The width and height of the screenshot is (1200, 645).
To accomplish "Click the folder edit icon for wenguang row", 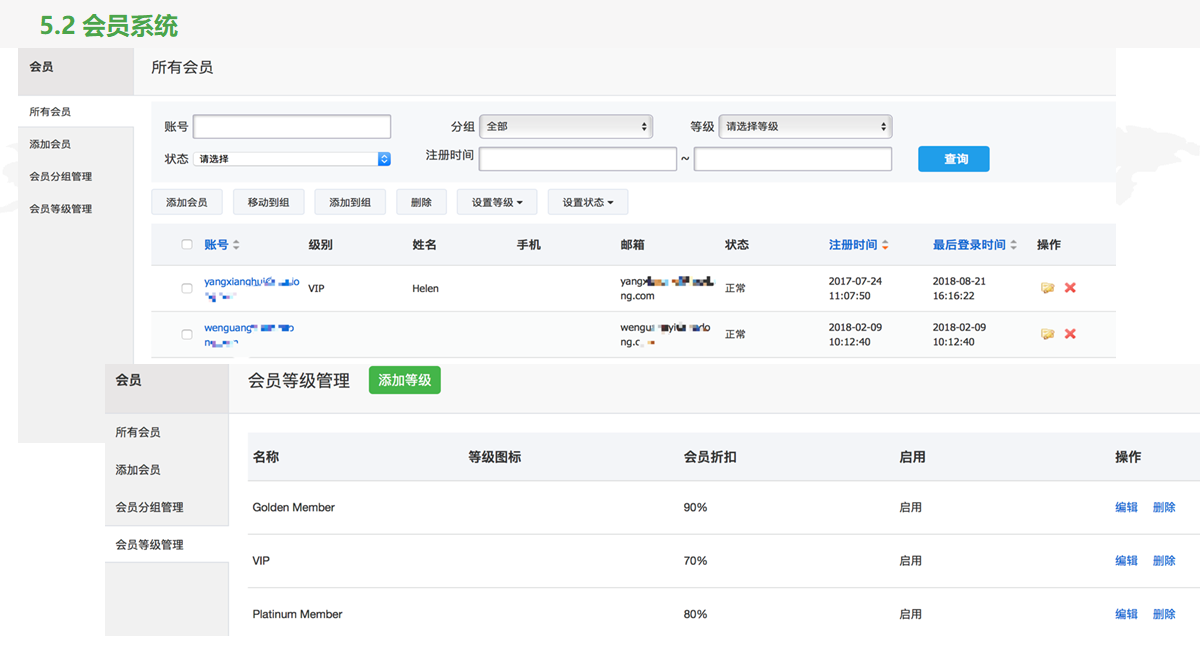I will (1047, 334).
